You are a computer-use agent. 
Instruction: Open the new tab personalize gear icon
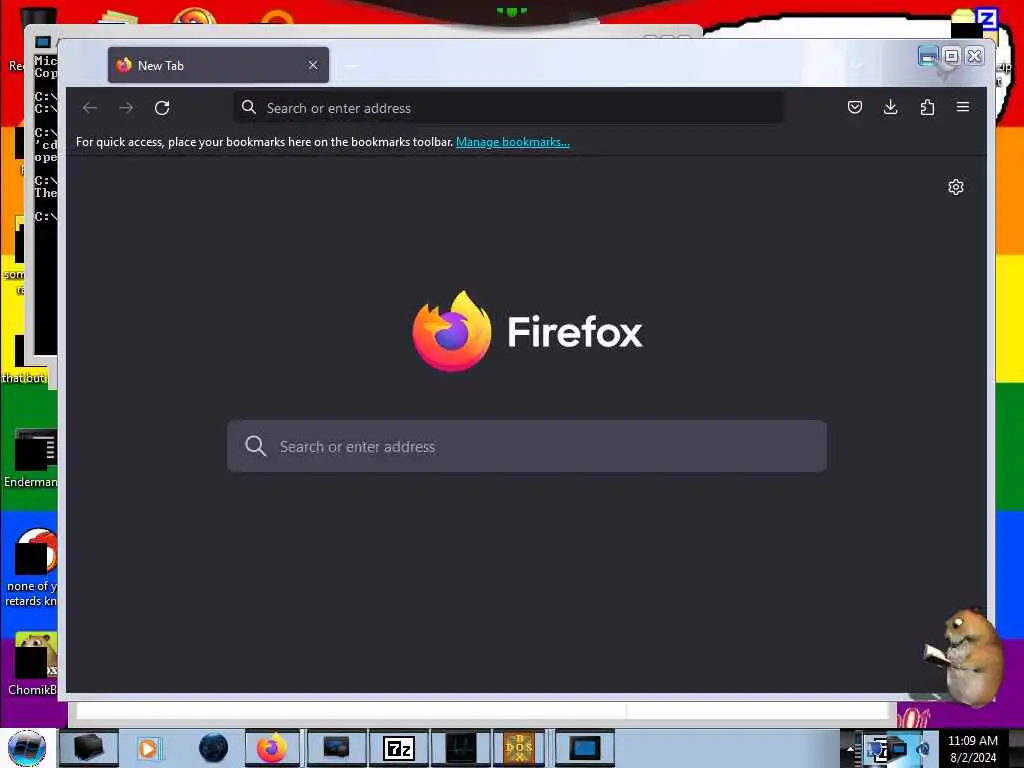(955, 187)
